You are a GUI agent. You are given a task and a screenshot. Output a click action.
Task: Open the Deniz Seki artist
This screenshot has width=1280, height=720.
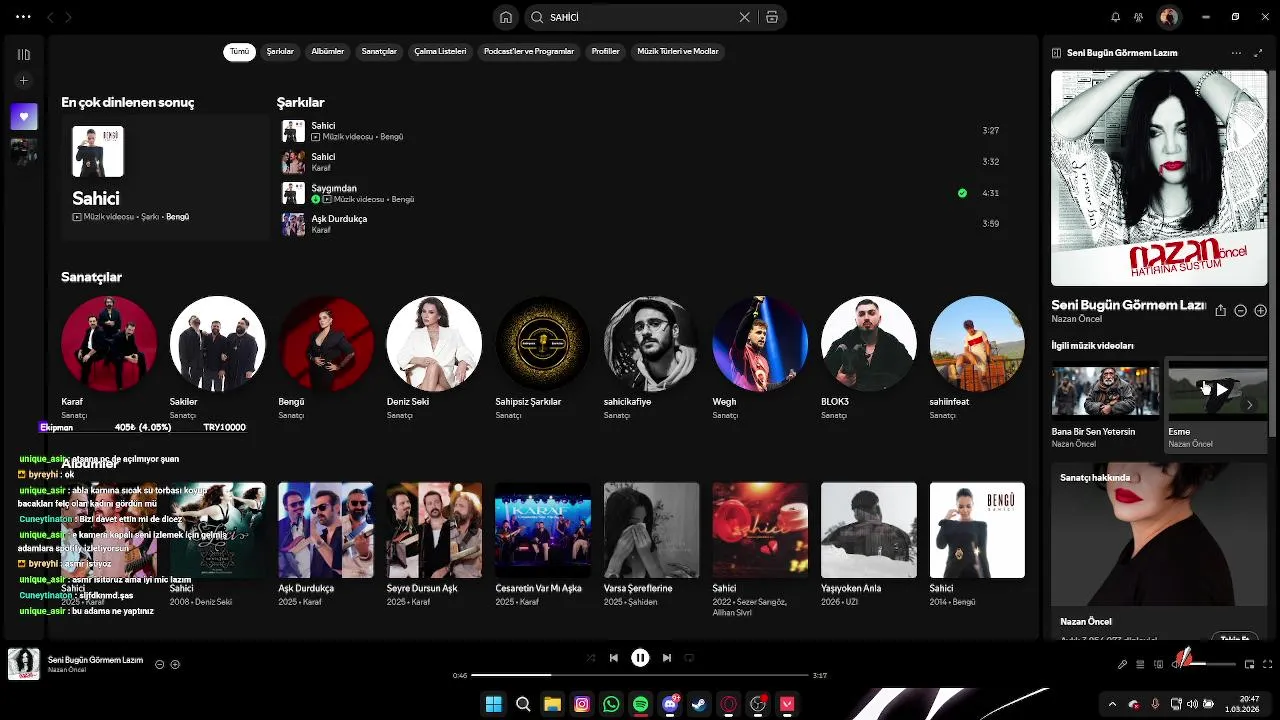tap(434, 343)
